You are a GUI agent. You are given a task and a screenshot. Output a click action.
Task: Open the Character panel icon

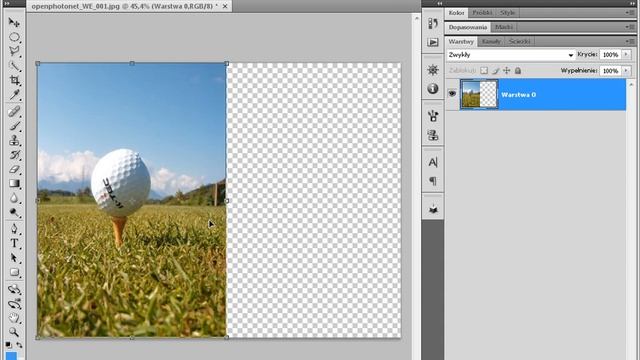[x=433, y=162]
